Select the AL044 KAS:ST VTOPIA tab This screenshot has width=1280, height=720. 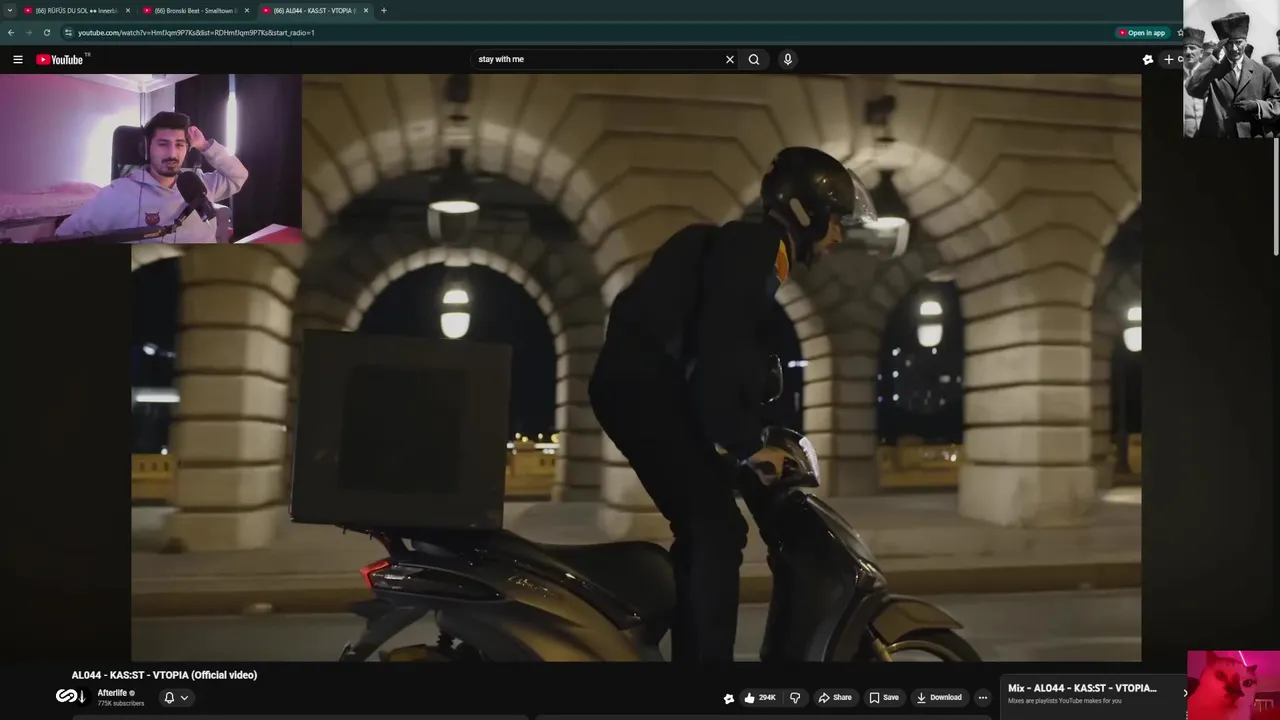point(315,10)
